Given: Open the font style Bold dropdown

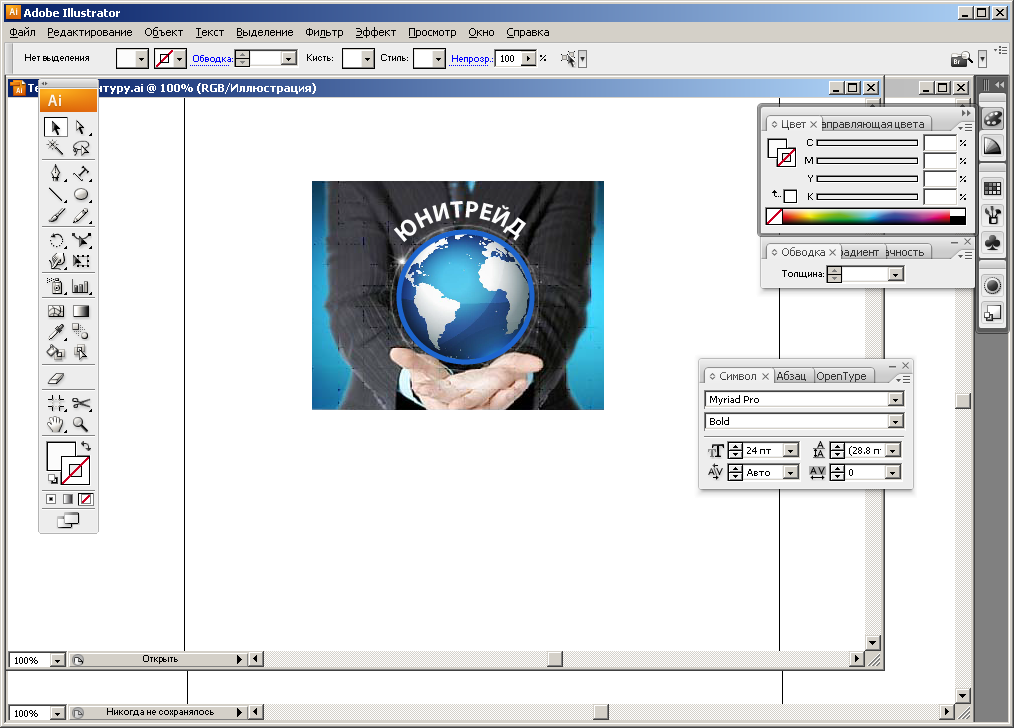Looking at the screenshot, I should pos(895,422).
